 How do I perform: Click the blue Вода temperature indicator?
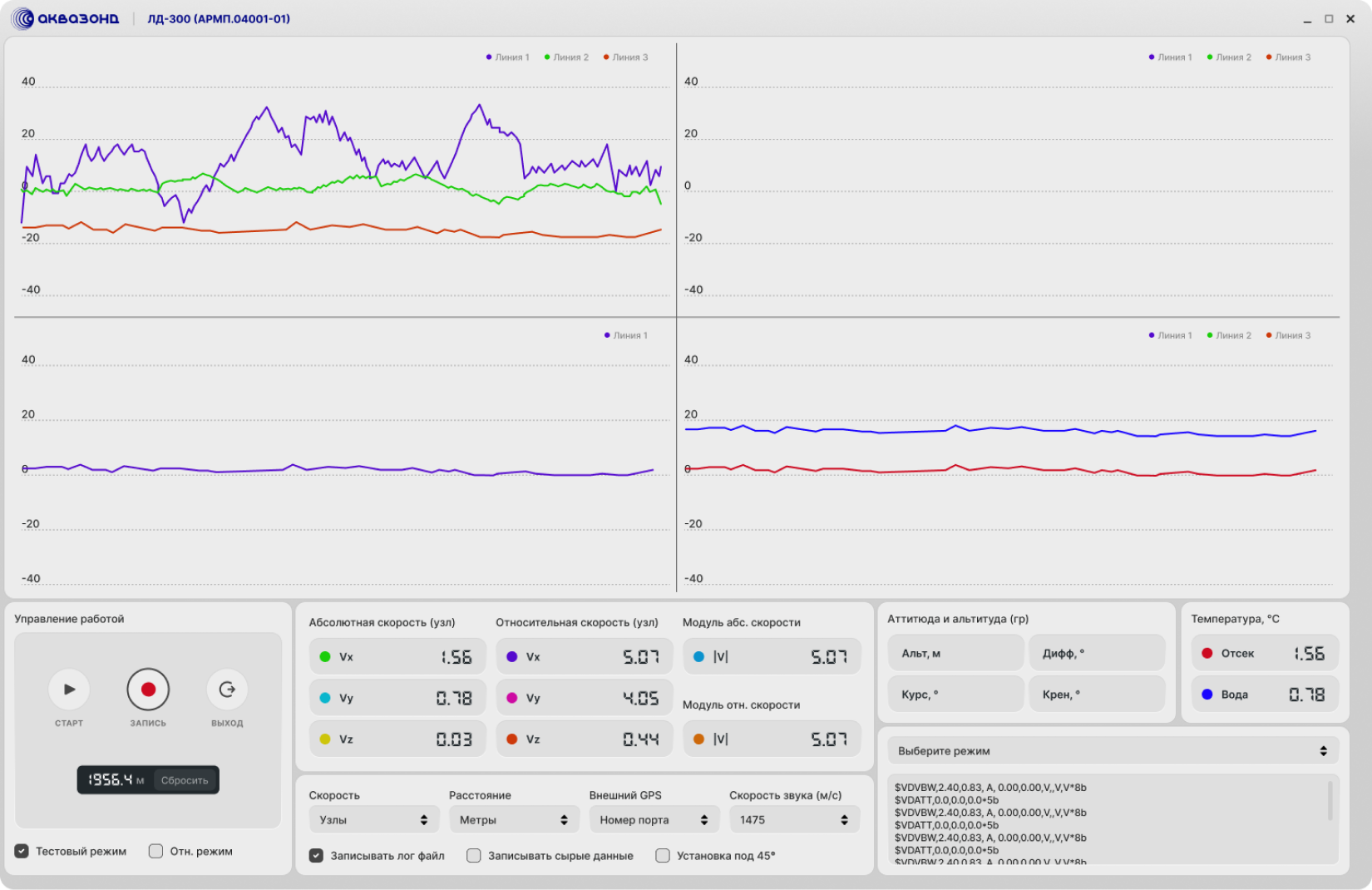tap(1207, 694)
